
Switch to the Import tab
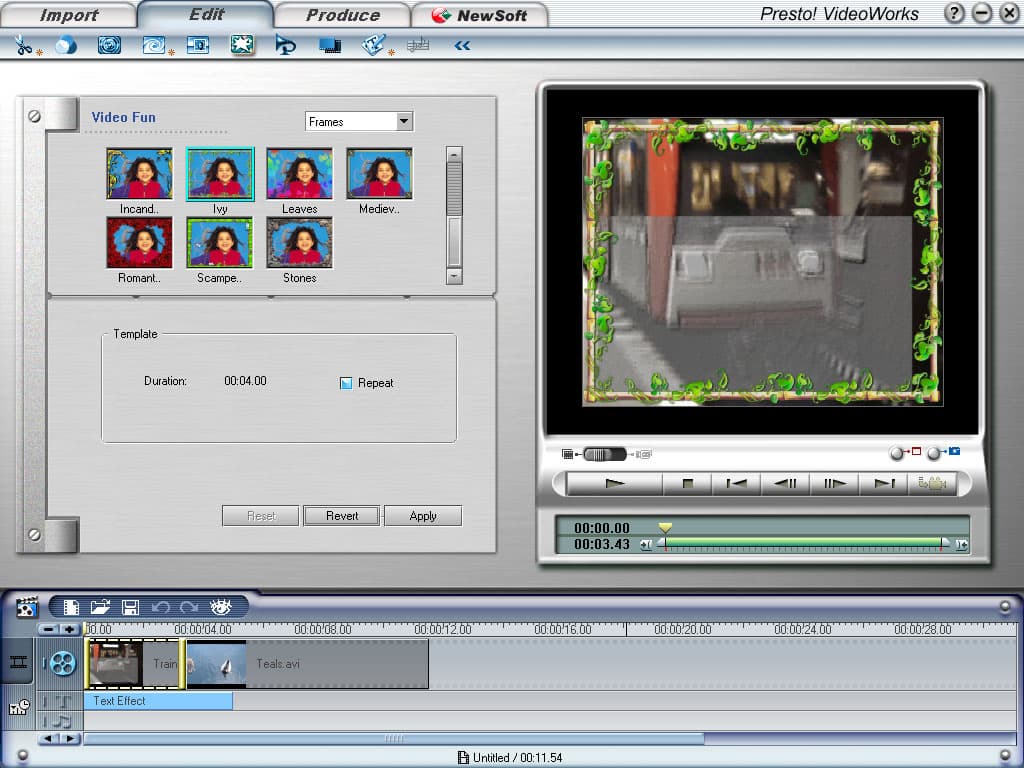[x=68, y=15]
